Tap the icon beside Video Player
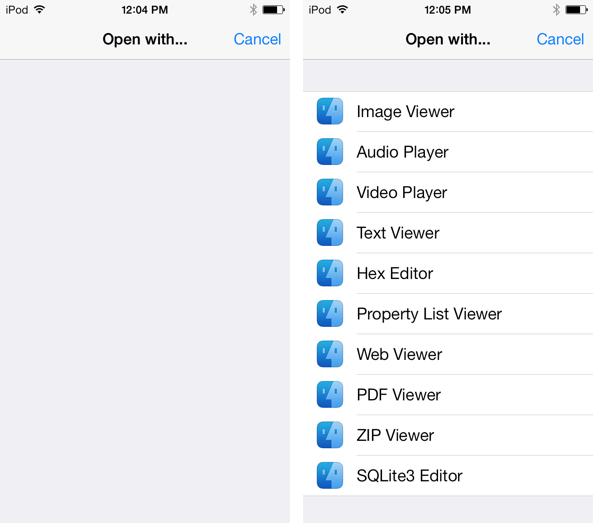 pos(330,192)
